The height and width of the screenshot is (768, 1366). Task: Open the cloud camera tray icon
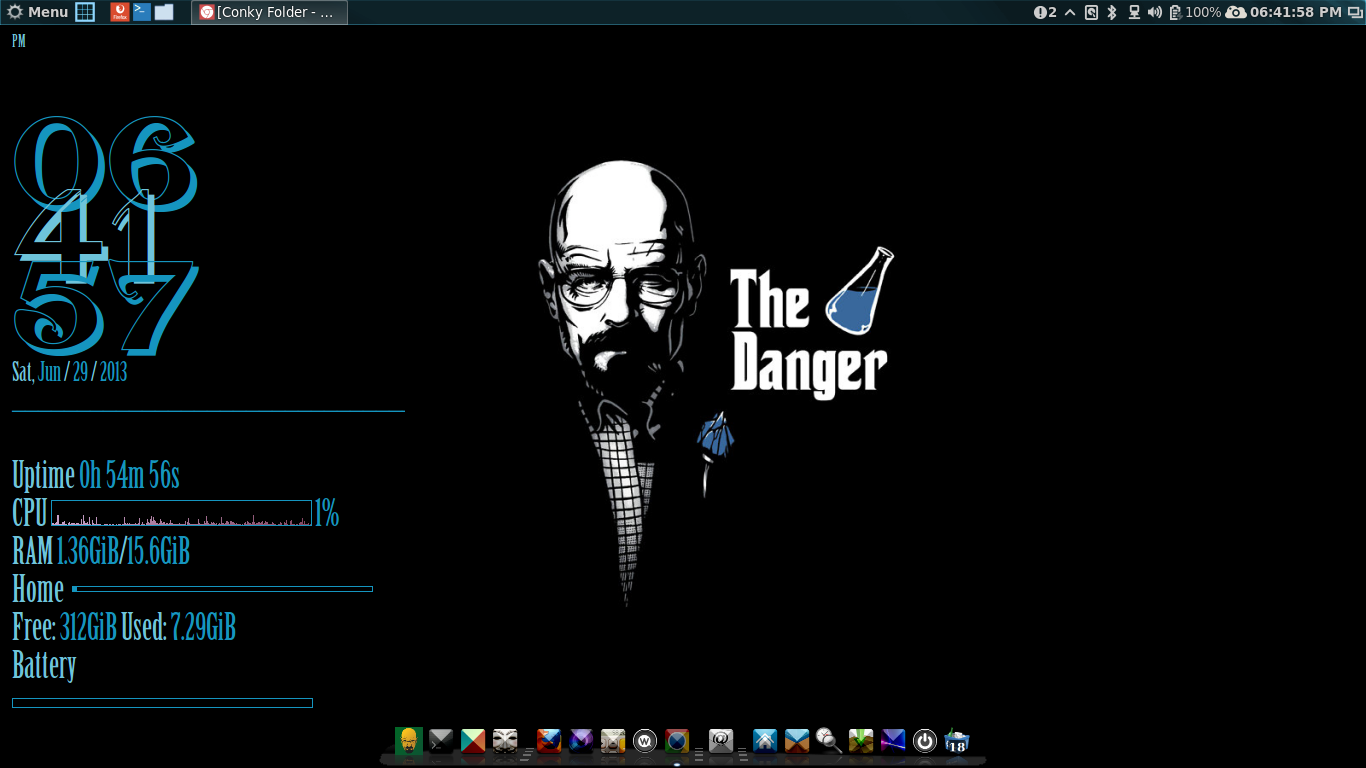(x=1235, y=12)
